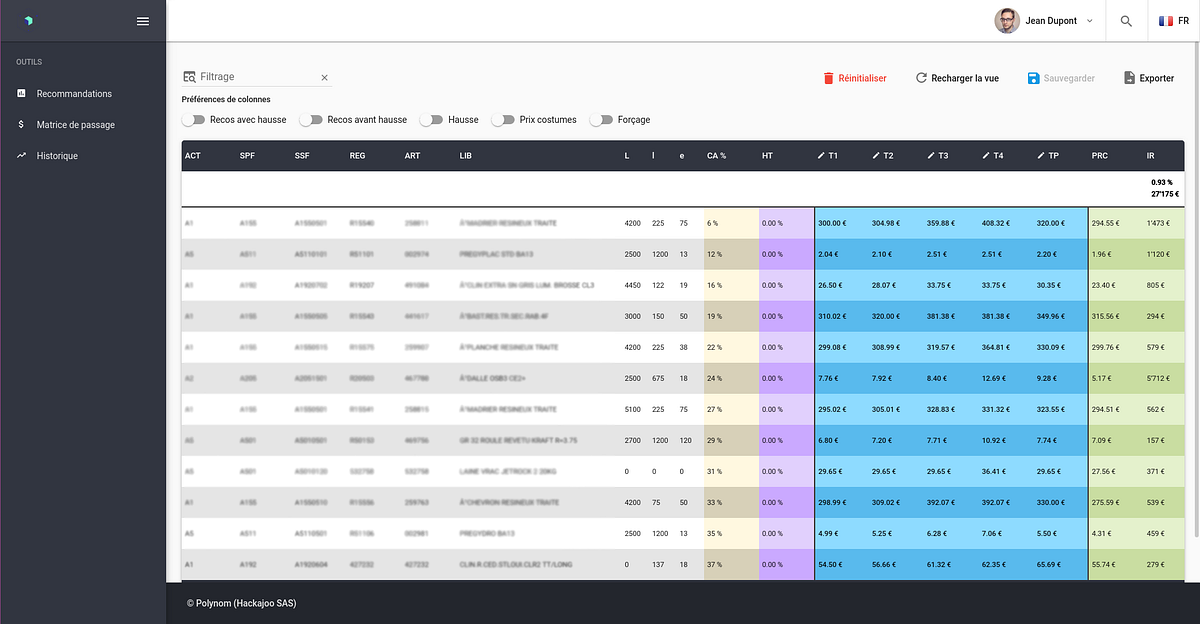Click the Sauvegarder button
The width and height of the screenshot is (1200, 624).
[1061, 78]
